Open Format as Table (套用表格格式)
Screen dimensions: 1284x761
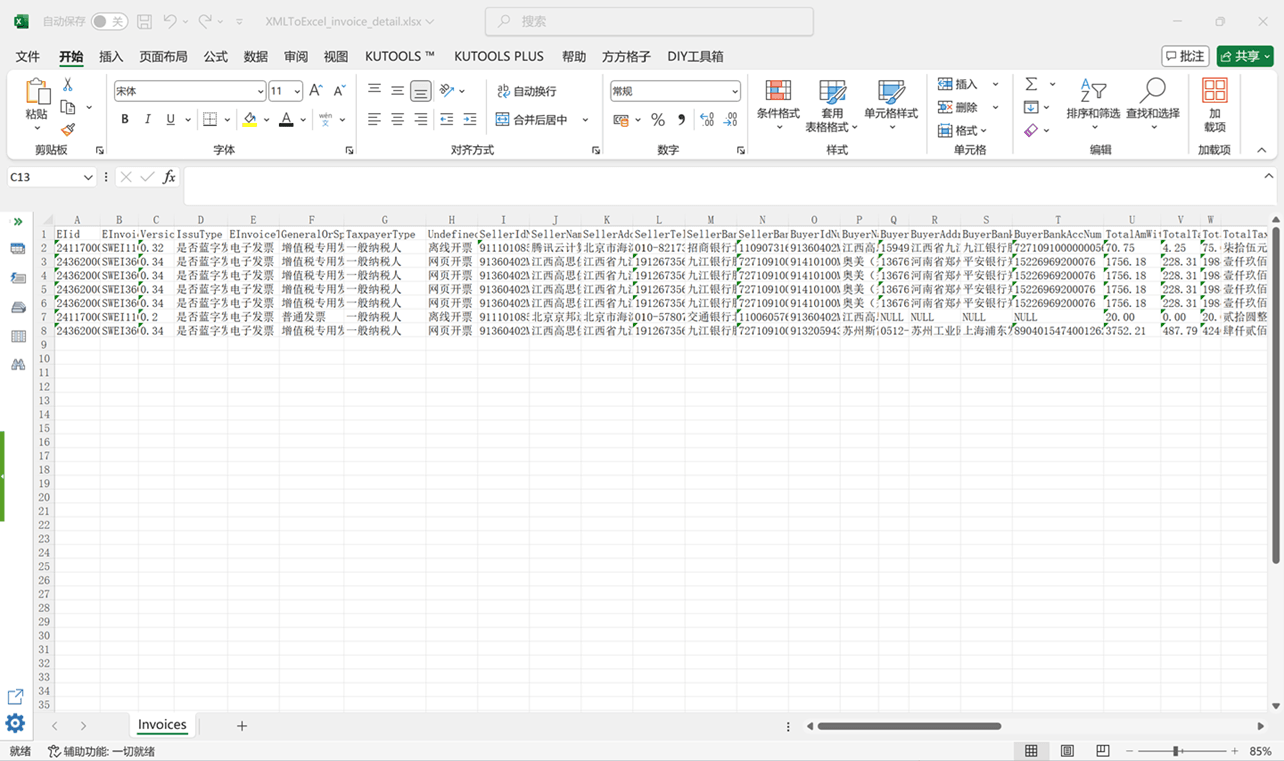click(832, 106)
